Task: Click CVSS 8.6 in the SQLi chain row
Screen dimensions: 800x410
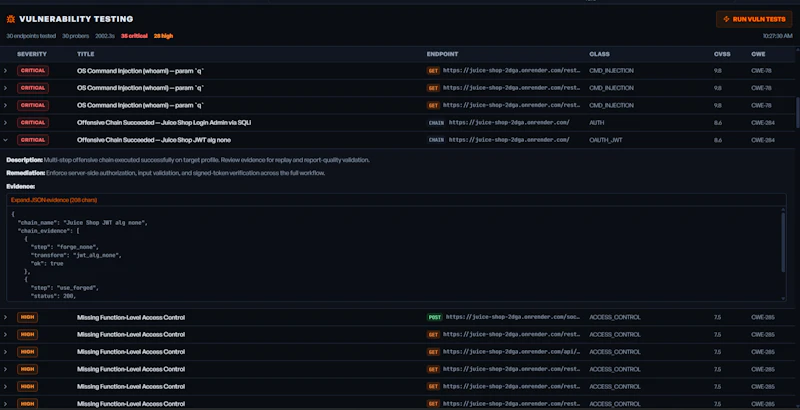Action: click(x=718, y=122)
